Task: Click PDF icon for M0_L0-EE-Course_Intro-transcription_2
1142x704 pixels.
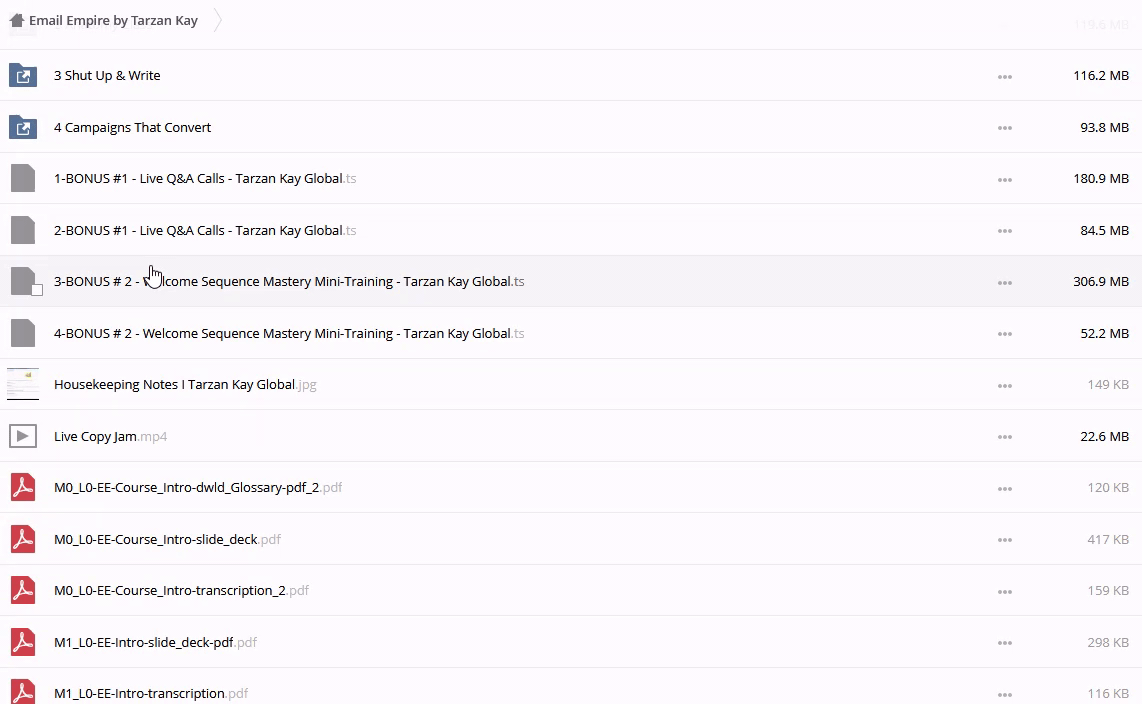Action: 22,590
